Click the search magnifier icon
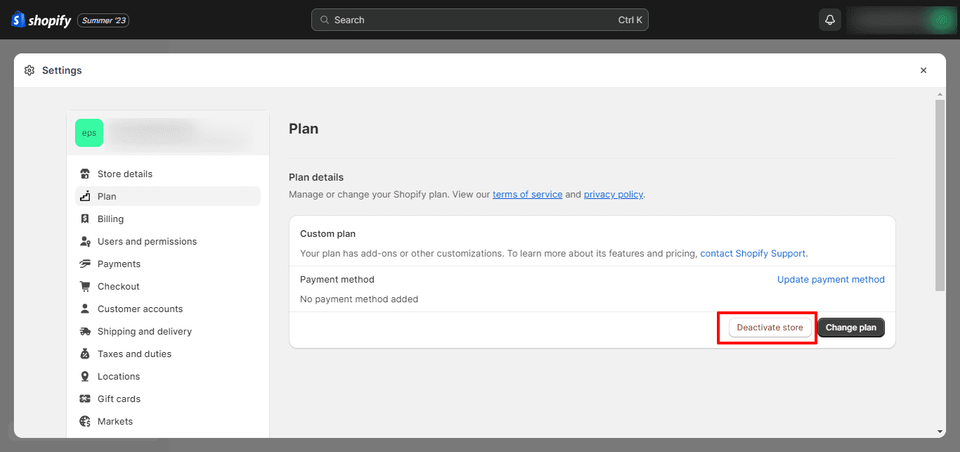The height and width of the screenshot is (452, 960). click(x=324, y=20)
